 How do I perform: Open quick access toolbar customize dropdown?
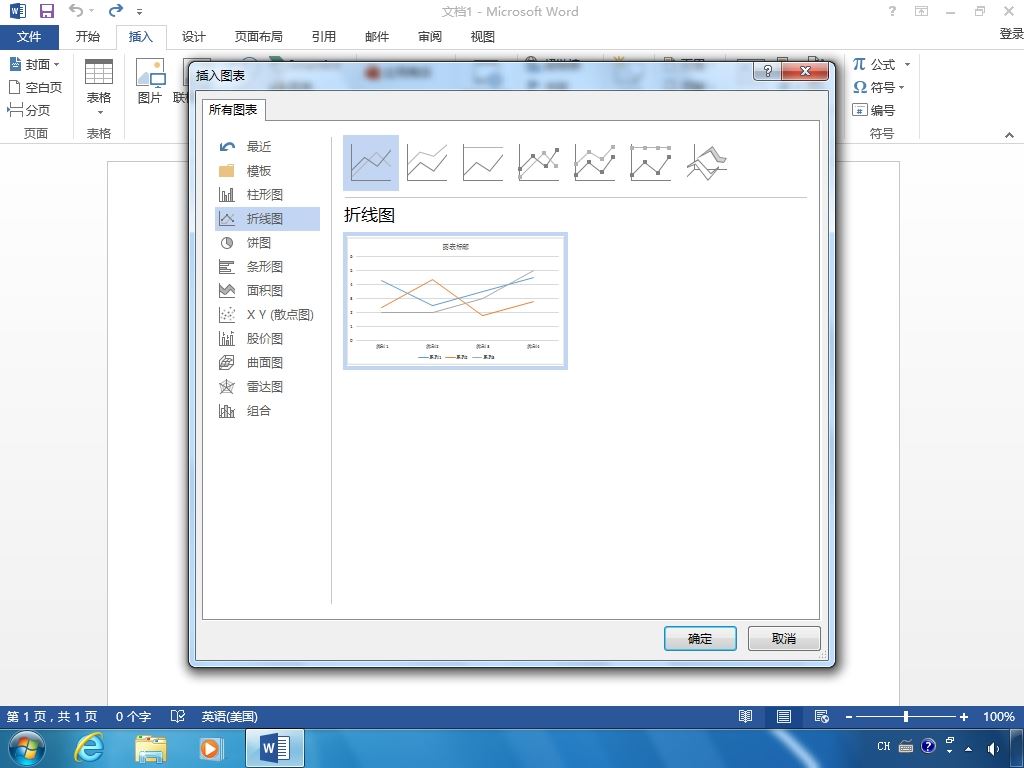(x=139, y=12)
